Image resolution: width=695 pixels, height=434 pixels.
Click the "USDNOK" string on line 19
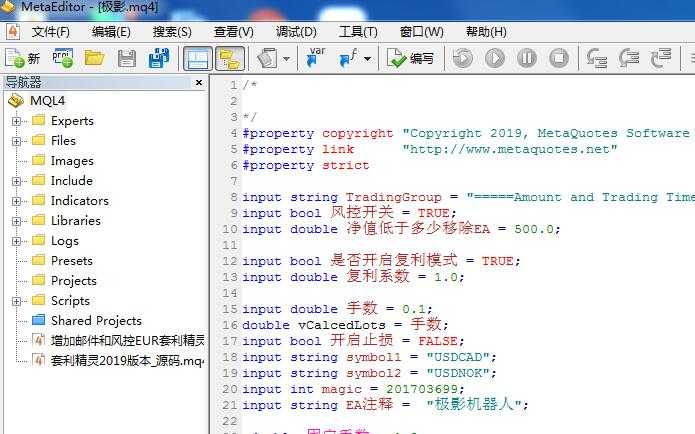coord(458,373)
